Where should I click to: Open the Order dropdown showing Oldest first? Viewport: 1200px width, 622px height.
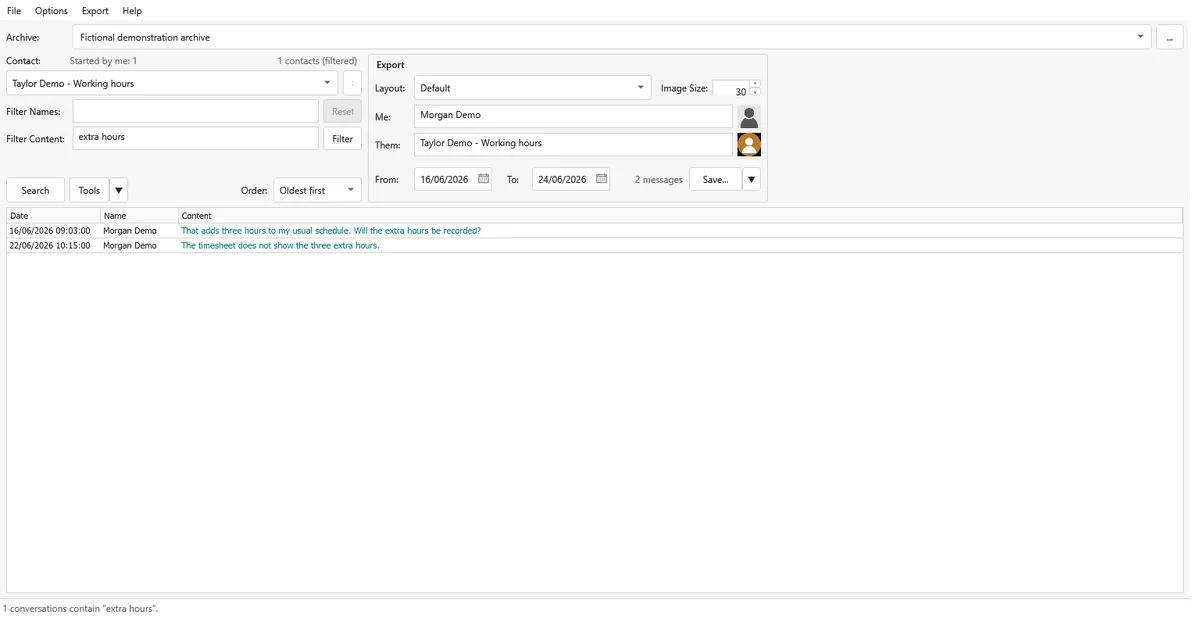click(317, 190)
